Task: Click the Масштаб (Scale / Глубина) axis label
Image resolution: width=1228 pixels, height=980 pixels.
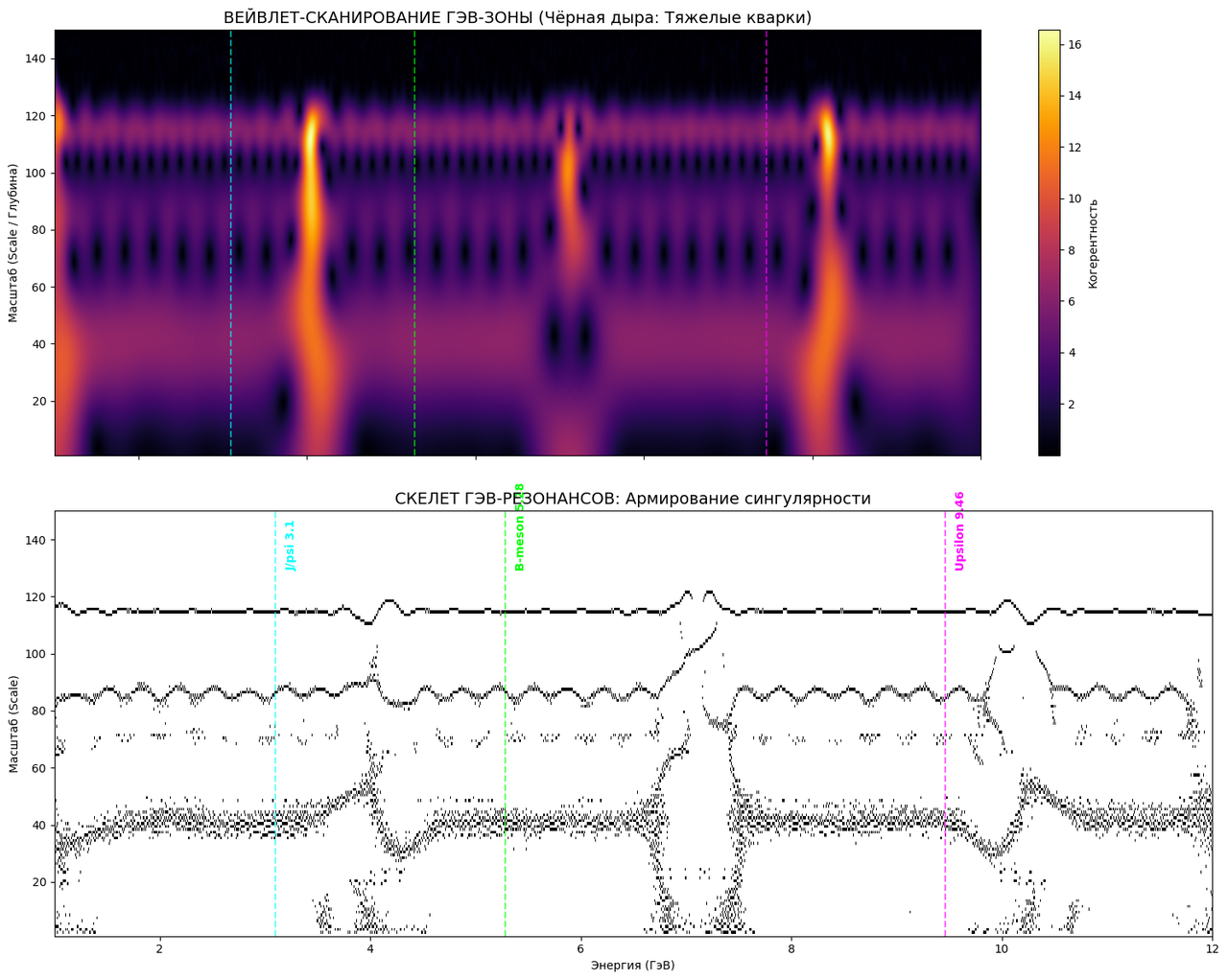Action: 13,243
